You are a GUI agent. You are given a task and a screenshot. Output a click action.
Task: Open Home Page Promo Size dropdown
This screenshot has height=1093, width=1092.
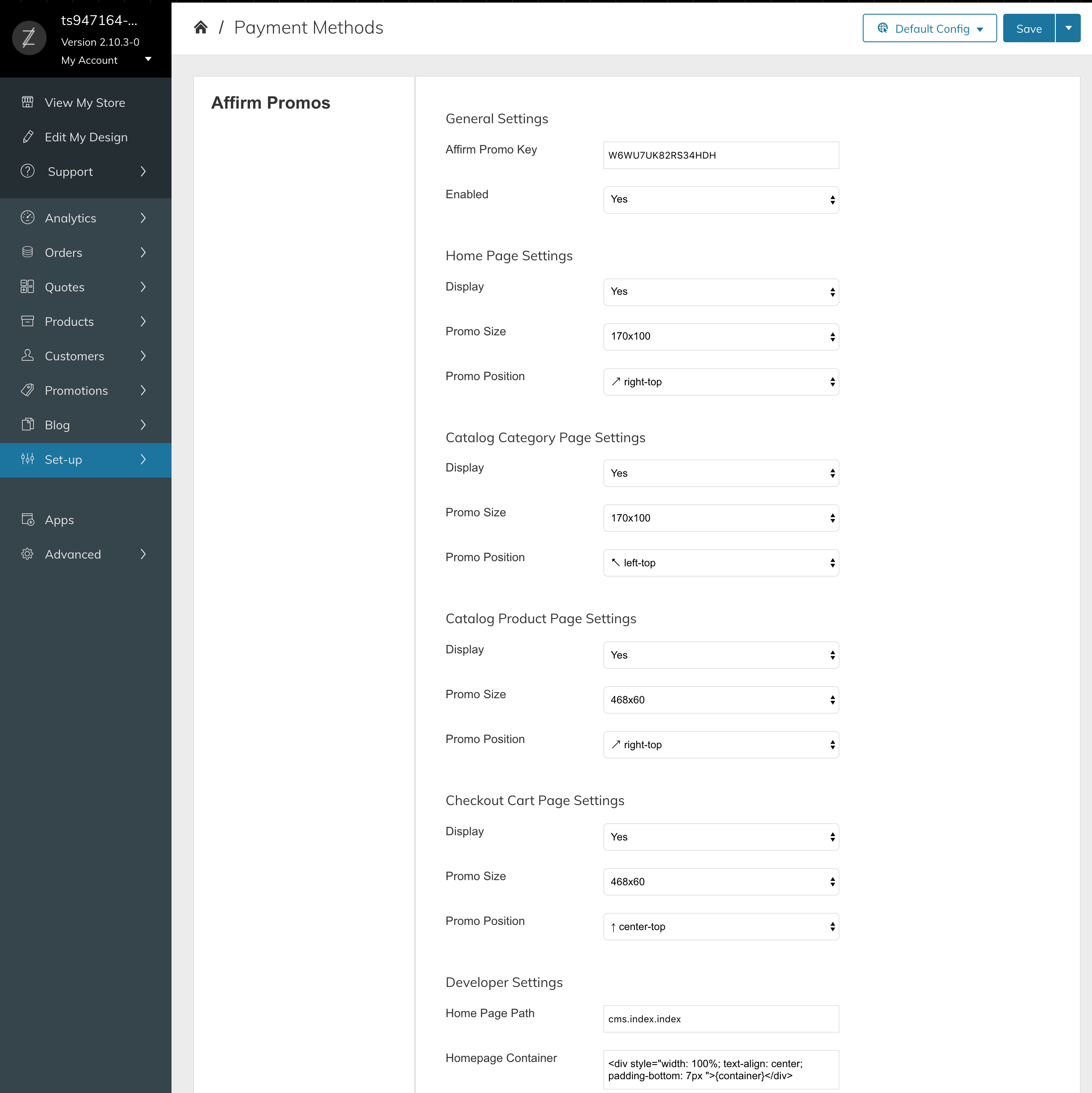click(720, 337)
